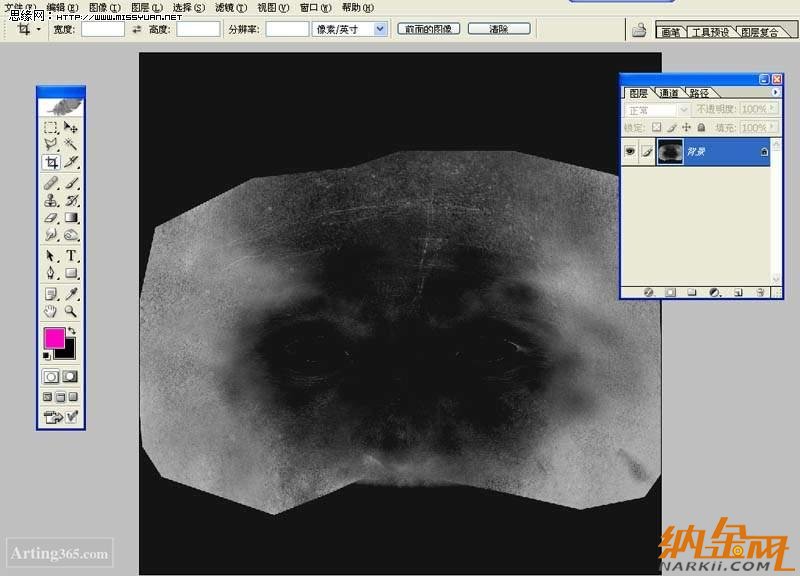
Task: Open Layers panel flyout menu arrow
Action: 776,92
